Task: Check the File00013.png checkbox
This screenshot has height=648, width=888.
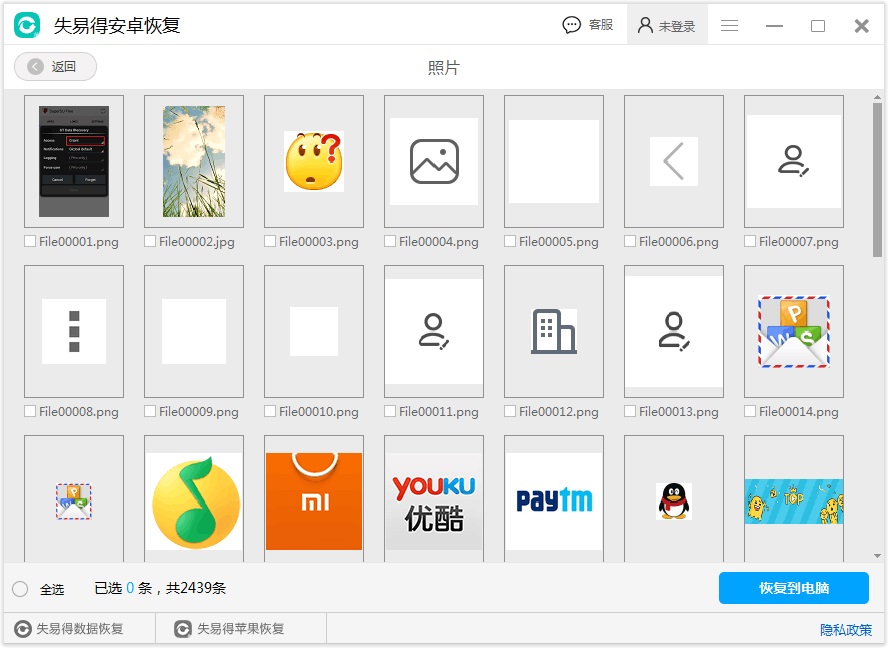Action: (630, 411)
